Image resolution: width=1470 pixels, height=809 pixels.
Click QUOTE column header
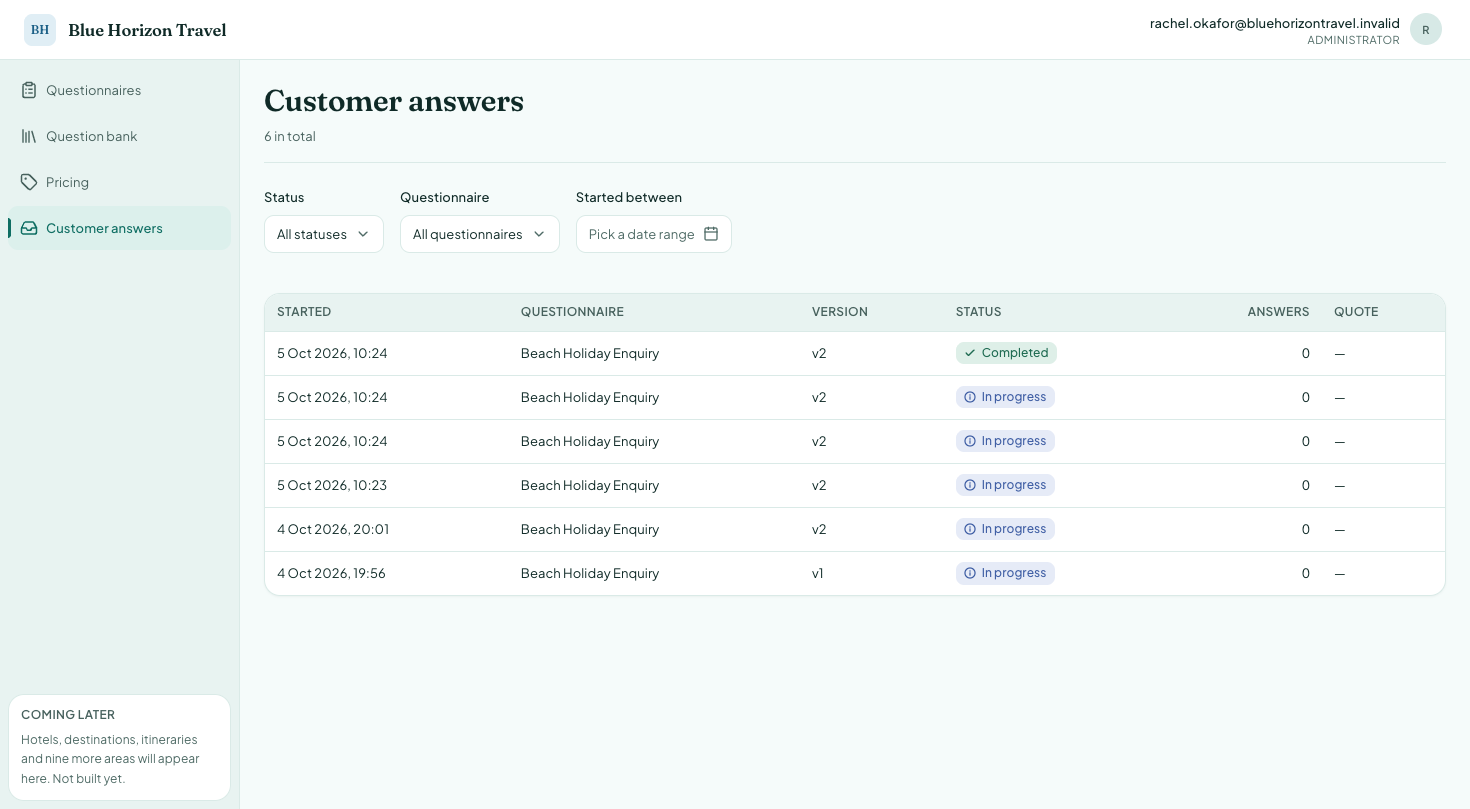[1356, 312]
